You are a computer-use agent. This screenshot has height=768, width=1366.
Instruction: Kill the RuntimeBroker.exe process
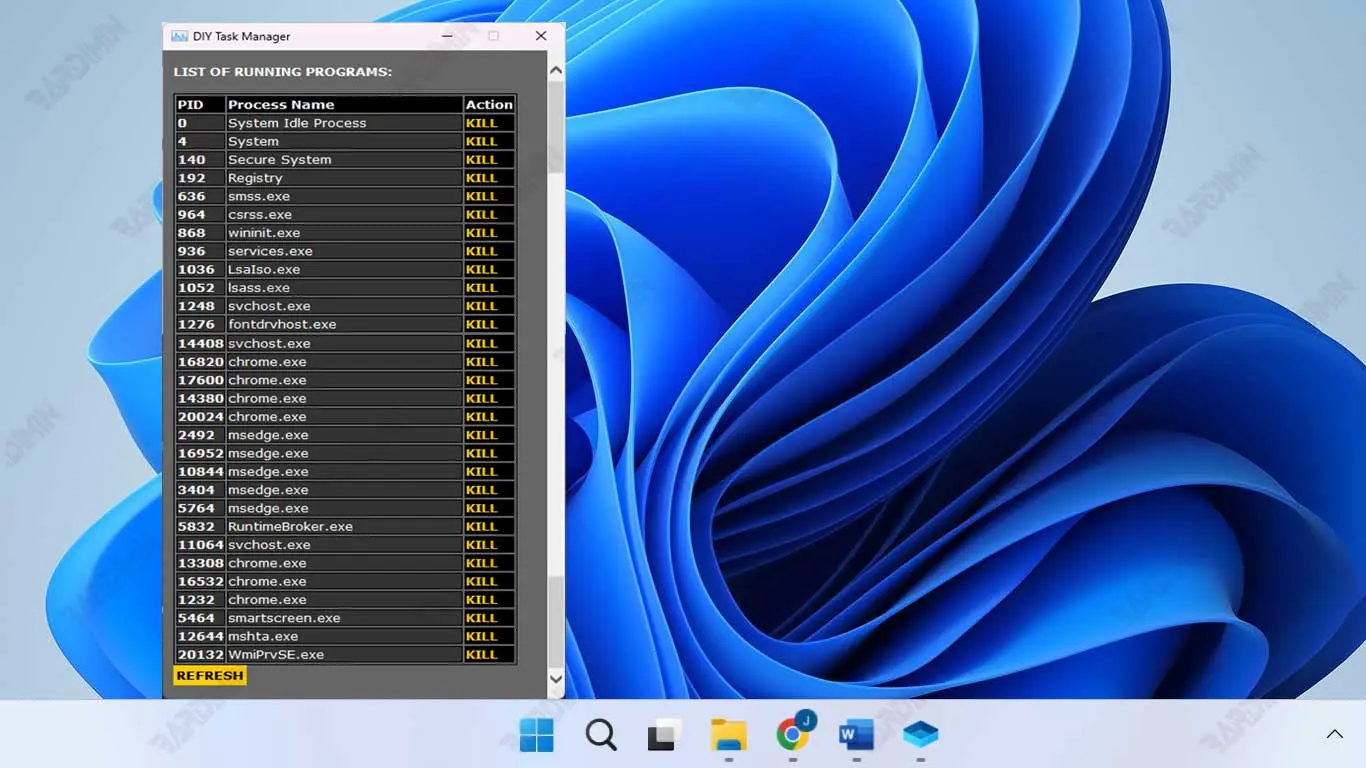tap(481, 526)
